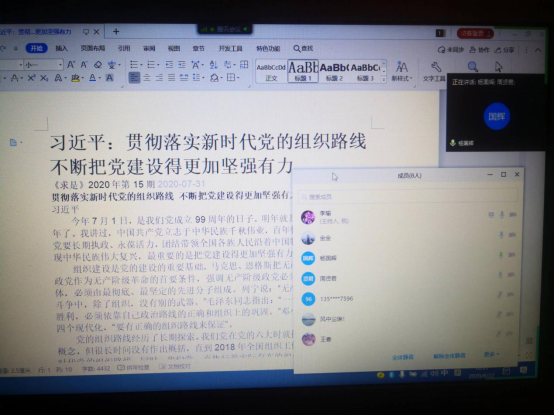Click the justify alignment icon

tap(171, 77)
